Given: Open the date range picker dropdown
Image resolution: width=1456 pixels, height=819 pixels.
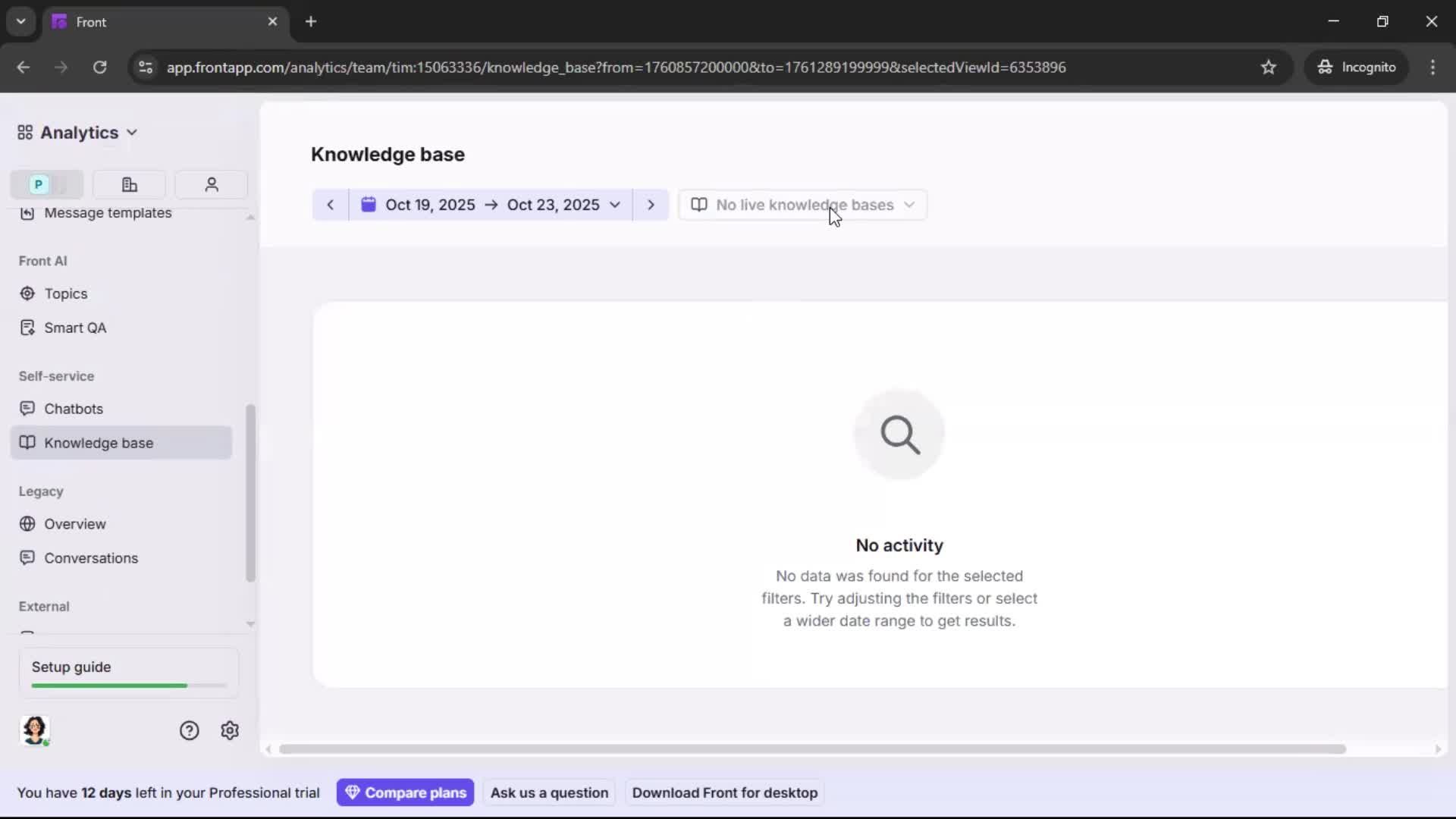Looking at the screenshot, I should tap(491, 205).
